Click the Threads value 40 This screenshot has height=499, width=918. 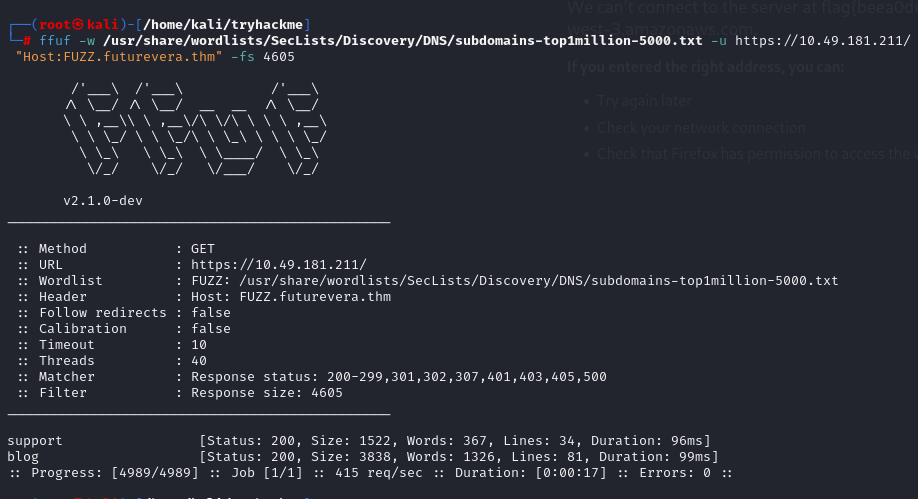point(199,360)
